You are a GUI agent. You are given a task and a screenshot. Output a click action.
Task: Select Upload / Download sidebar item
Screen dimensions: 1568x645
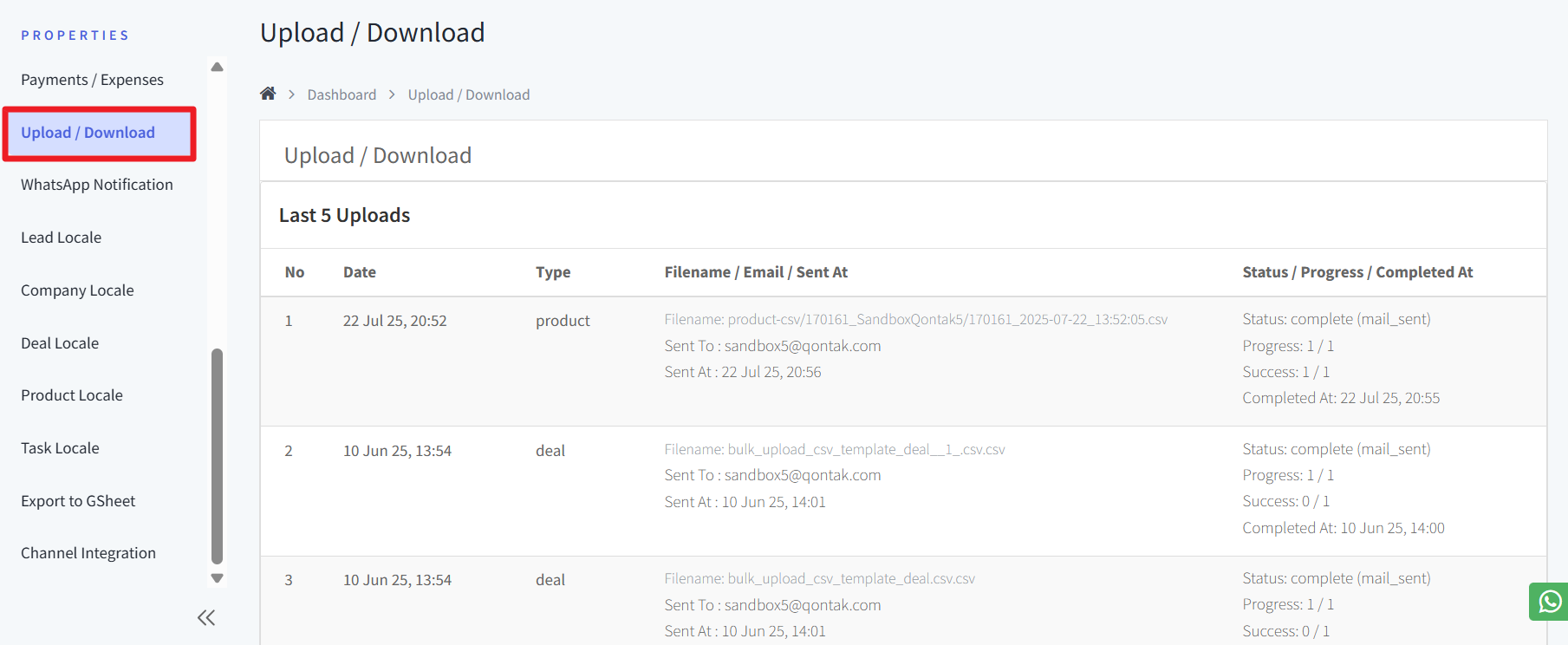(88, 133)
